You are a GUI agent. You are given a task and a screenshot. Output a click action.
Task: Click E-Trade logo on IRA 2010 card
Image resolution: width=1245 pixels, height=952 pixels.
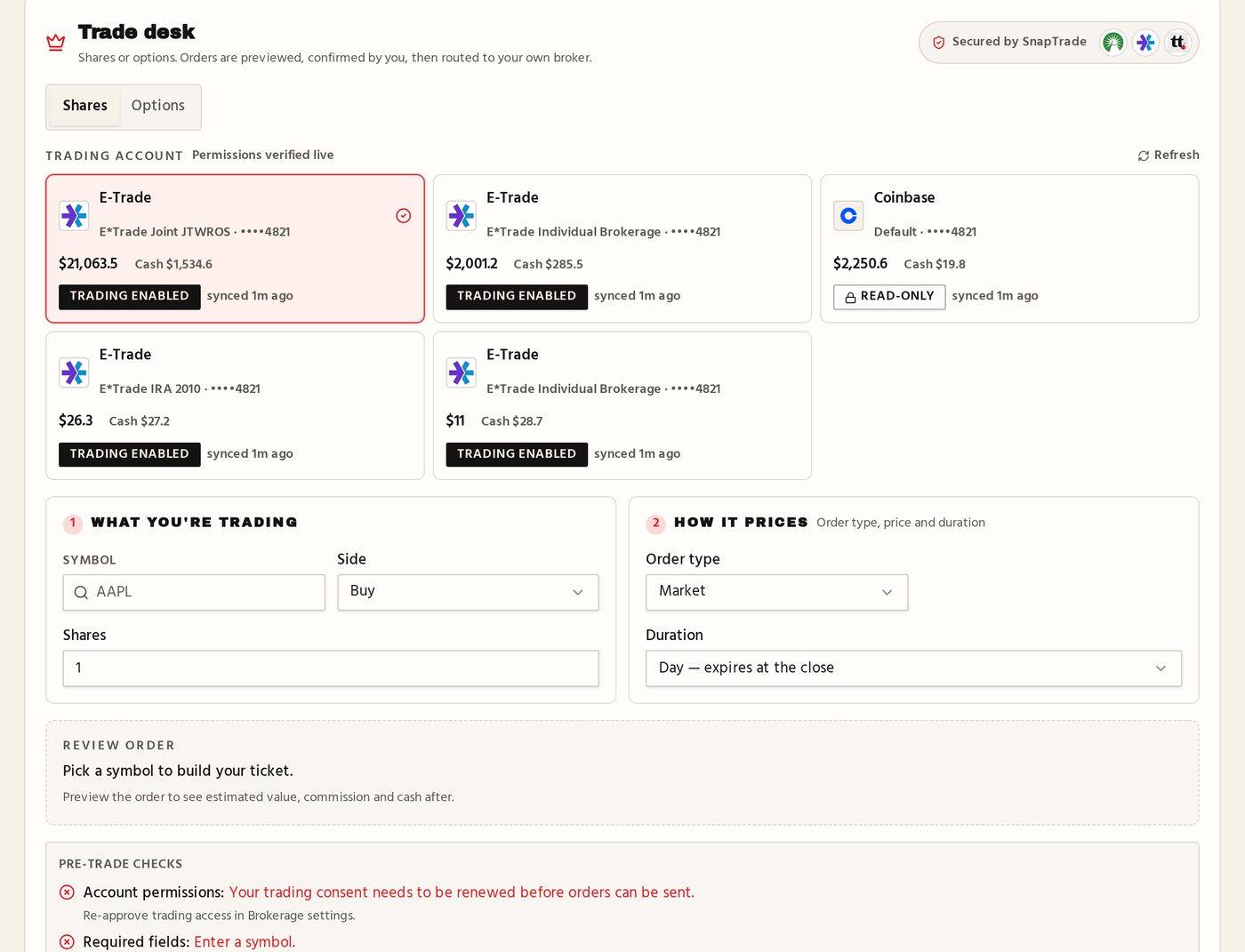[74, 372]
